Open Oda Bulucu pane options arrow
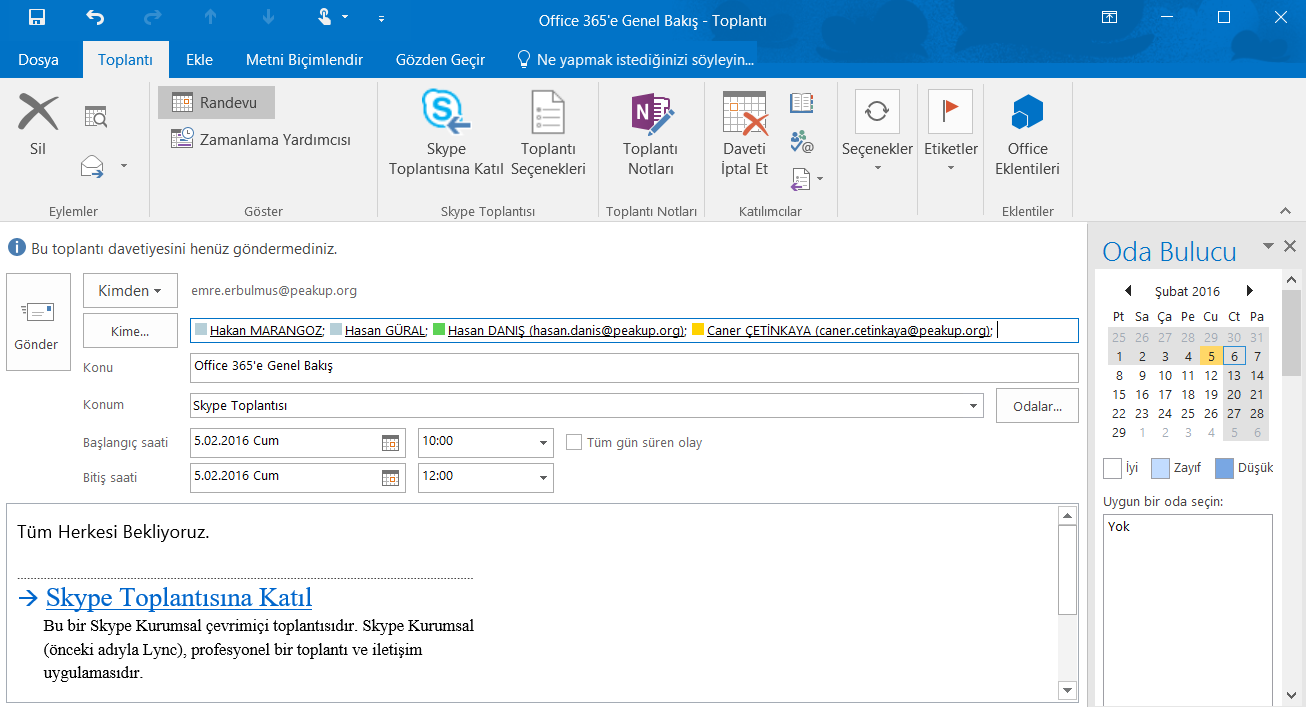 1268,246
